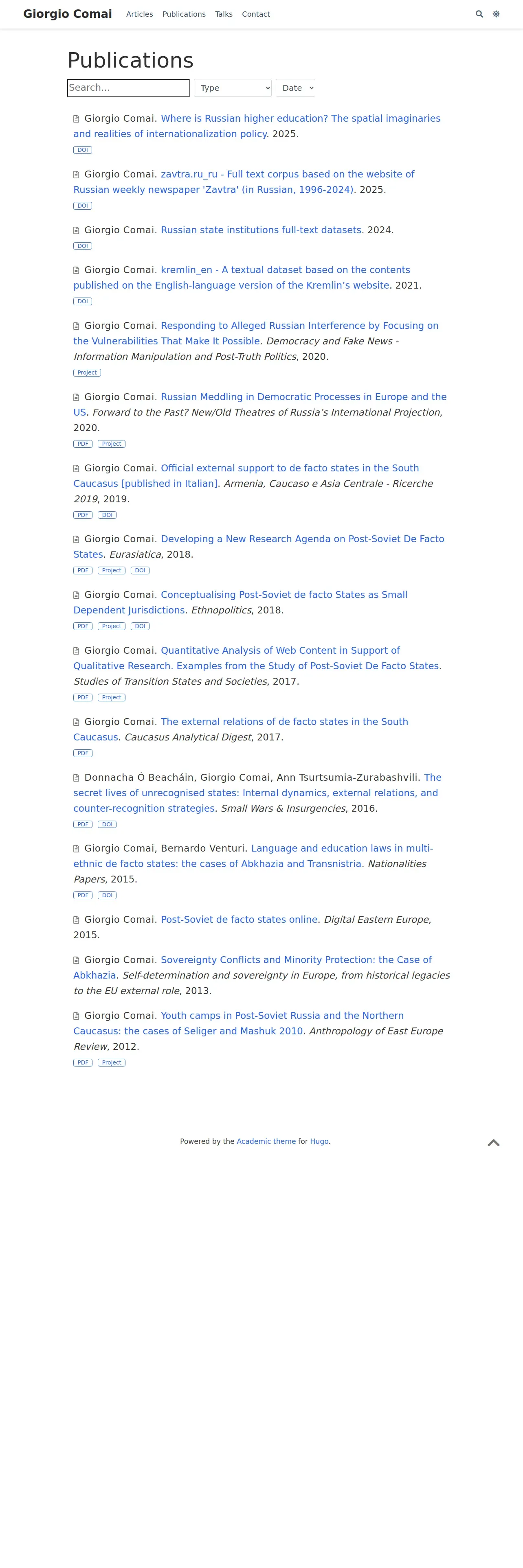Click the publications Search field
This screenshot has width=523, height=1568.
(x=128, y=88)
